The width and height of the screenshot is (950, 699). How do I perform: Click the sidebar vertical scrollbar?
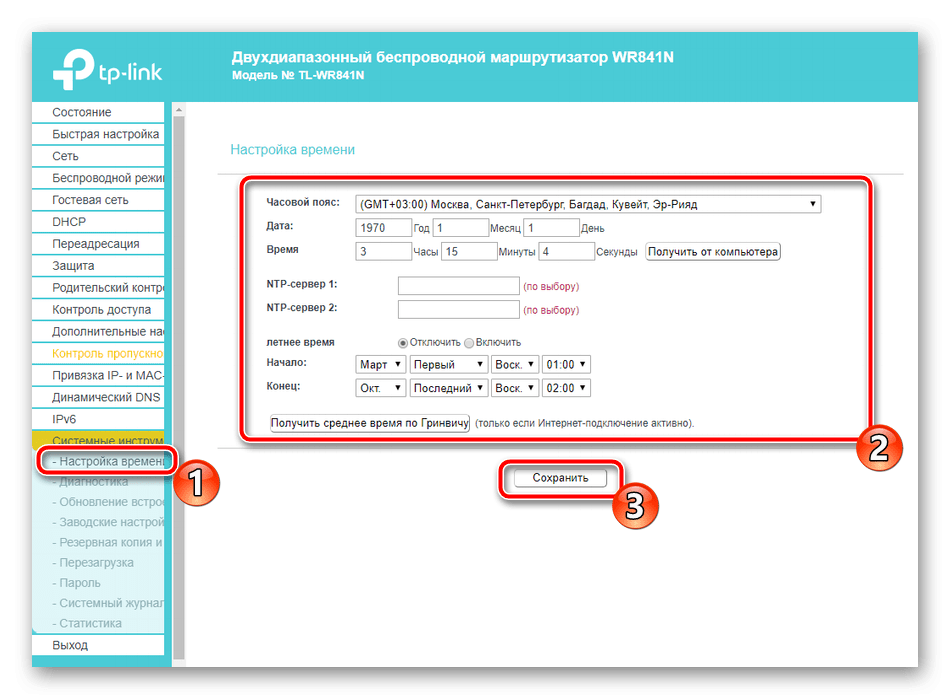coord(179,380)
